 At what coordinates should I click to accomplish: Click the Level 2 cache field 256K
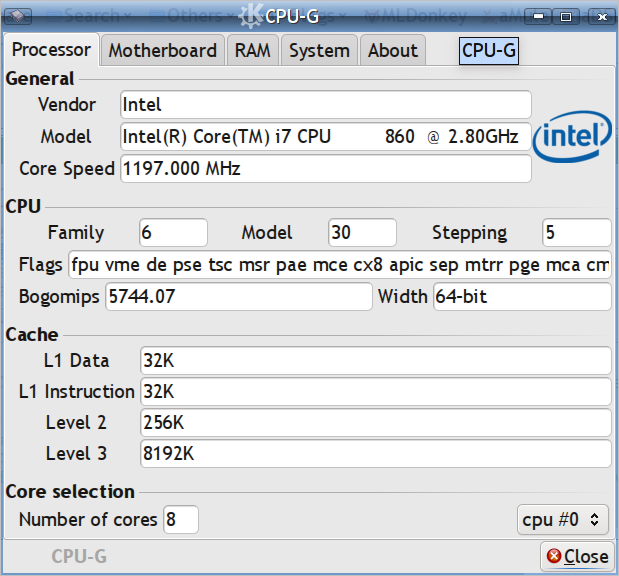click(376, 423)
